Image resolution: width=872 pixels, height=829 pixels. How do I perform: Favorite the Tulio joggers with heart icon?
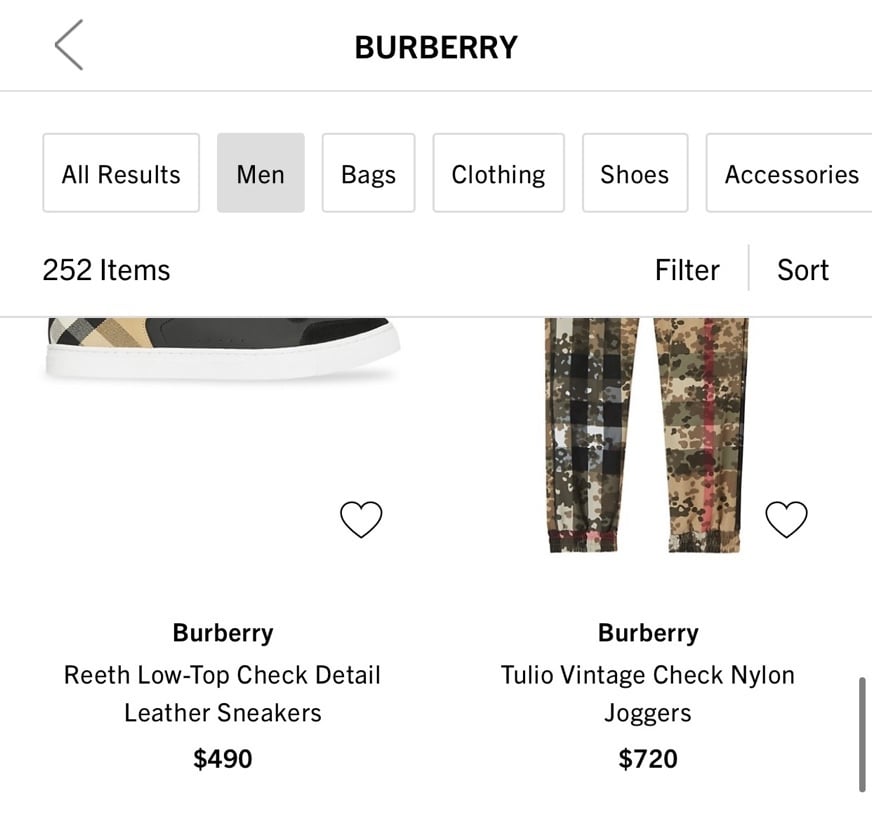(x=786, y=519)
